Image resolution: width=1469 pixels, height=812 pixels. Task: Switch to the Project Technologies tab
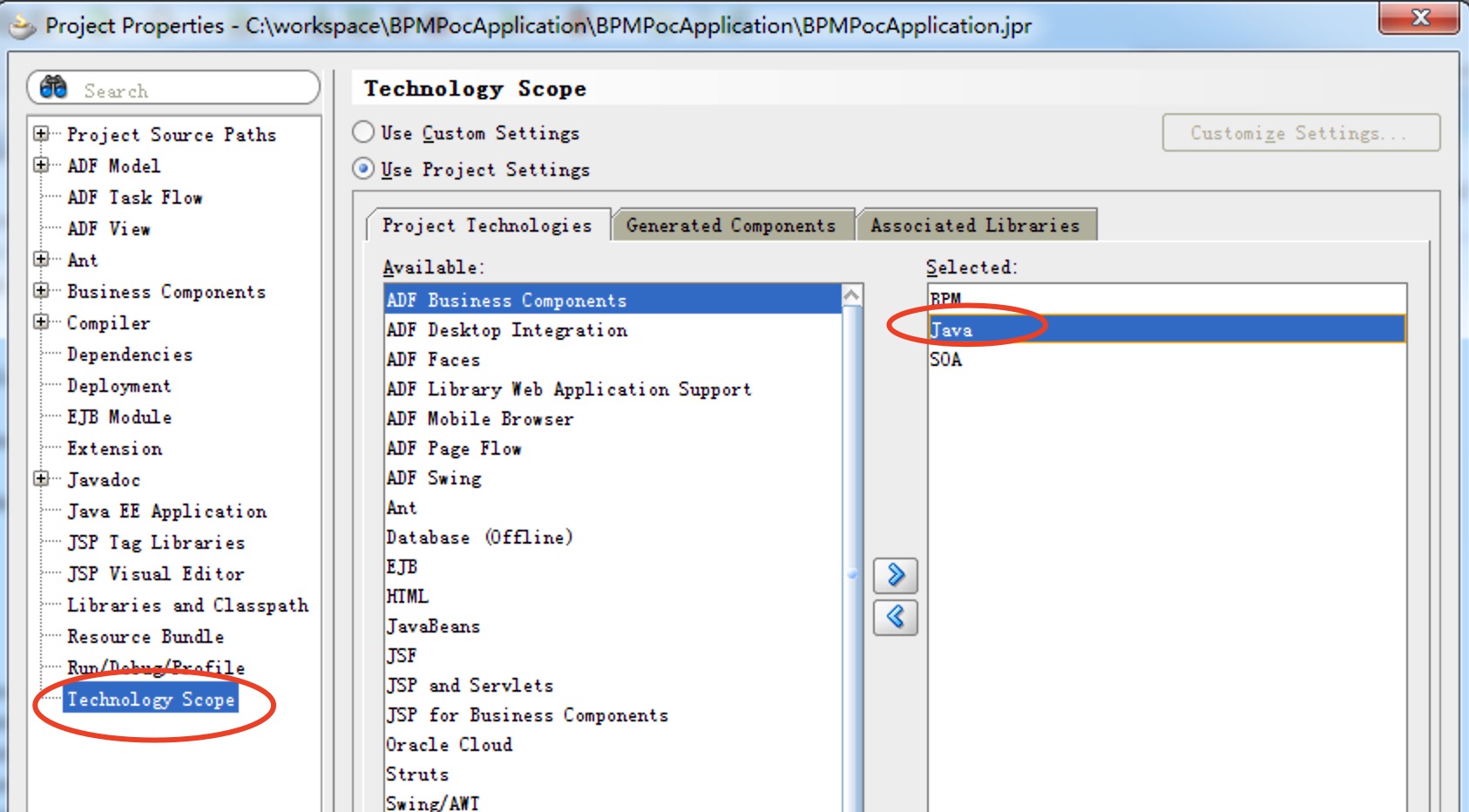[x=487, y=225]
